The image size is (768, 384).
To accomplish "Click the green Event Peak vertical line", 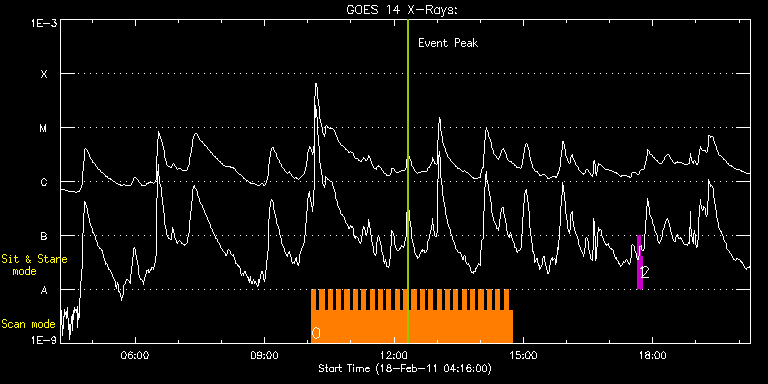I will (408, 181).
